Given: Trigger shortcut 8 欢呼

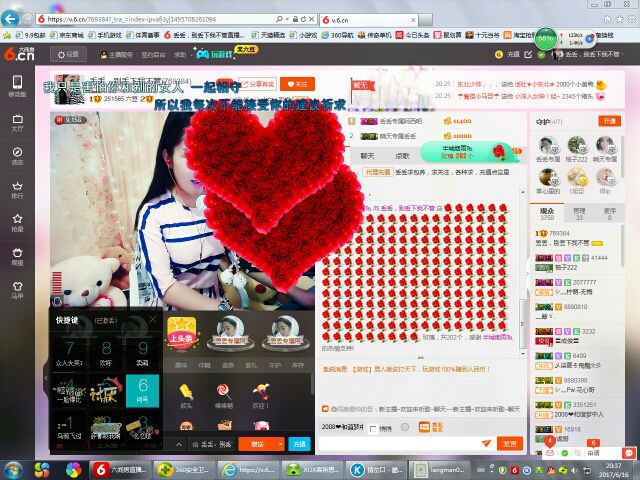Looking at the screenshot, I should click(x=106, y=353).
